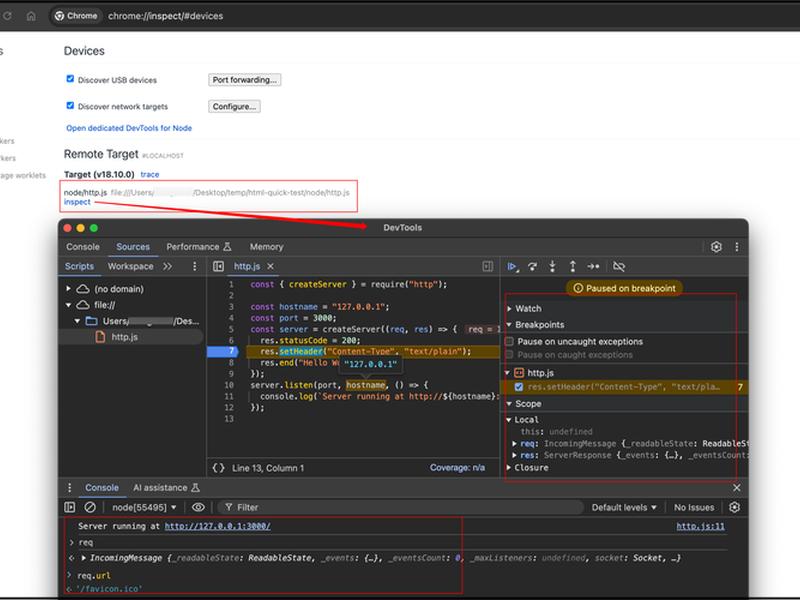Toggle the debugger sidebar icon
Screen dimensions: 800x600
[488, 266]
